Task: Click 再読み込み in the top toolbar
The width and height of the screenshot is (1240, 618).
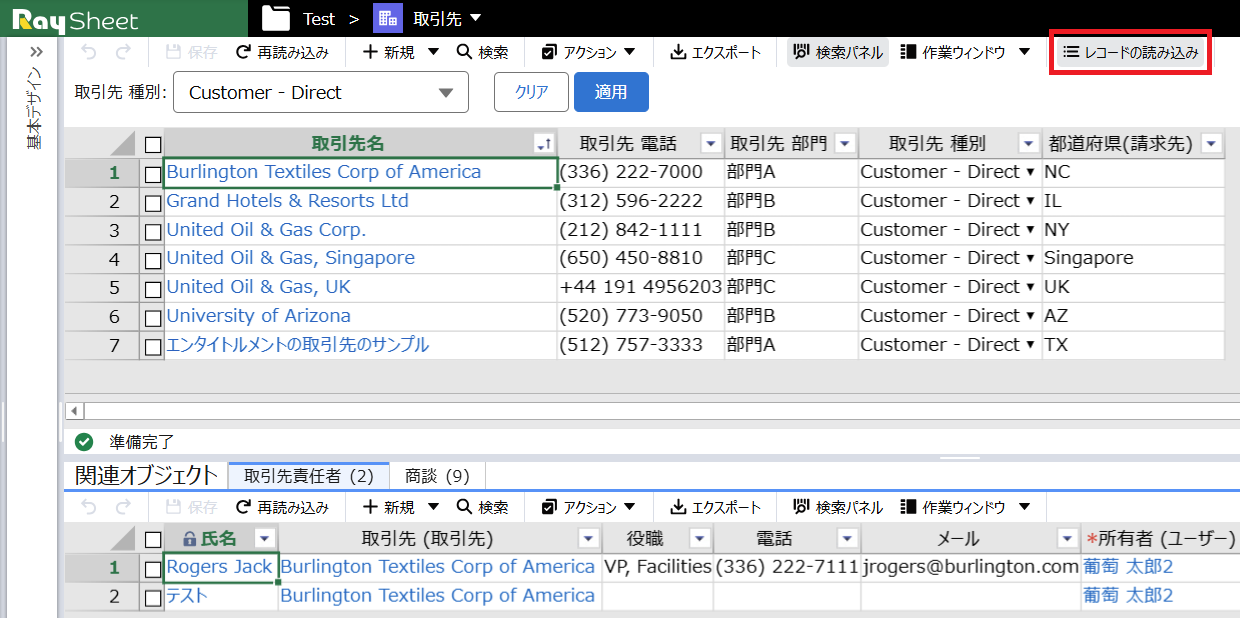Action: pos(282,52)
